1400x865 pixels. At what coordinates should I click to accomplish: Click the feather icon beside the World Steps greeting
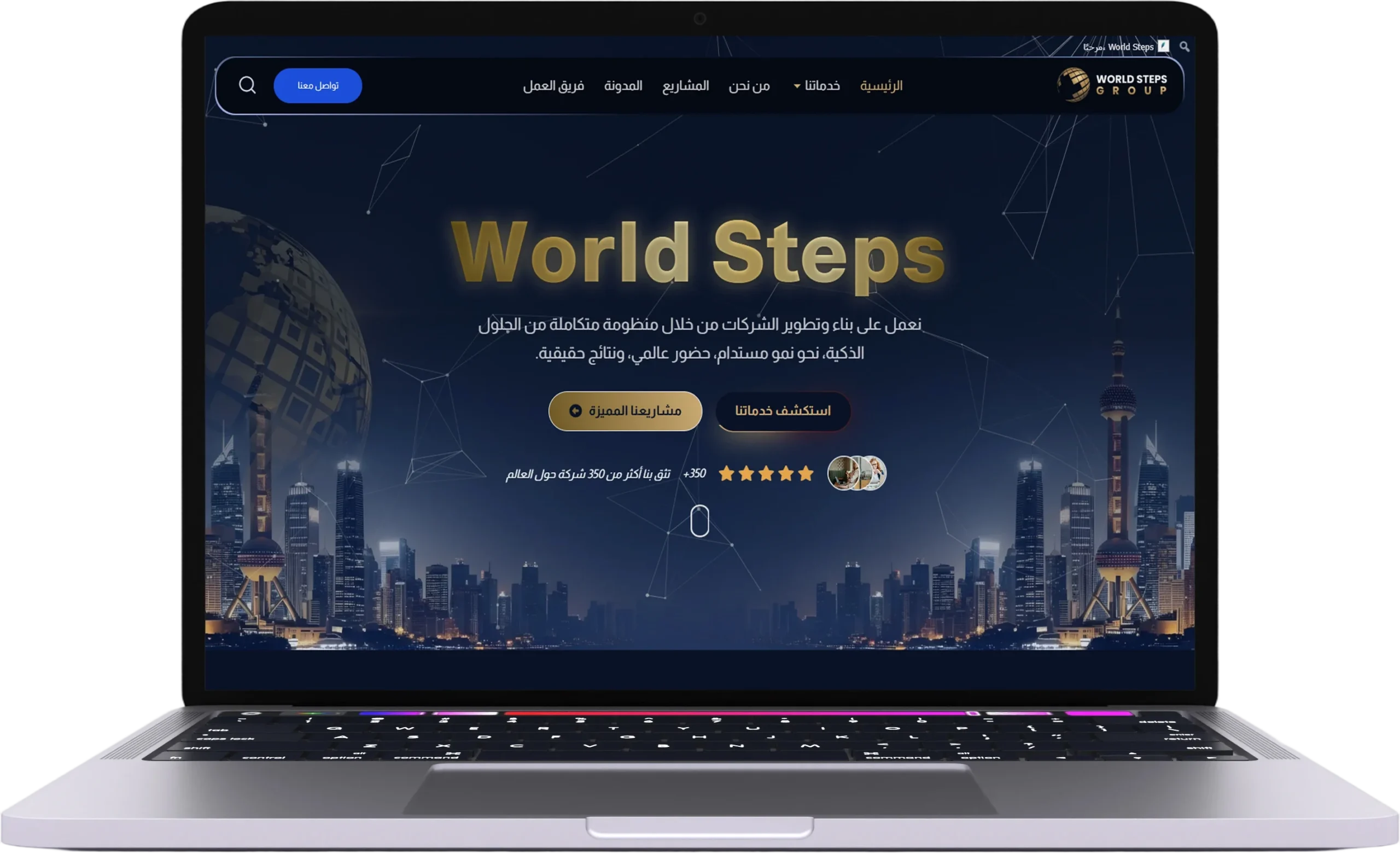[x=1163, y=47]
